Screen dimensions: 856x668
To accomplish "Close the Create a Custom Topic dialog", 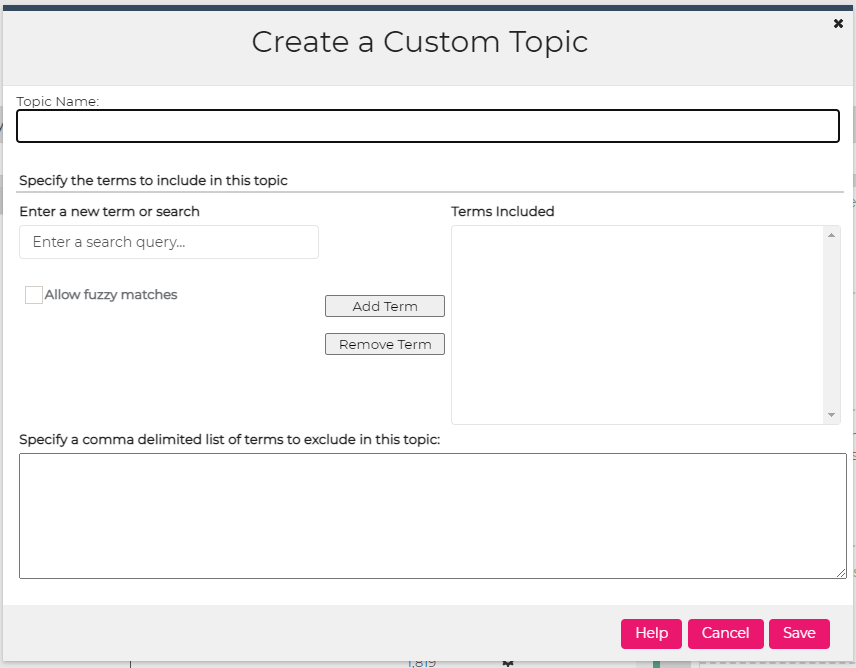I will (x=838, y=23).
